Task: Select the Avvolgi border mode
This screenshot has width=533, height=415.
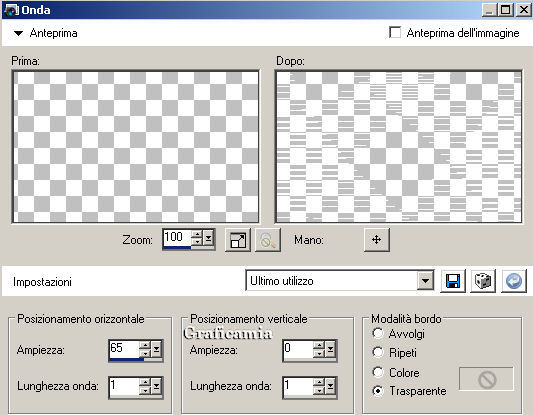Action: 378,333
